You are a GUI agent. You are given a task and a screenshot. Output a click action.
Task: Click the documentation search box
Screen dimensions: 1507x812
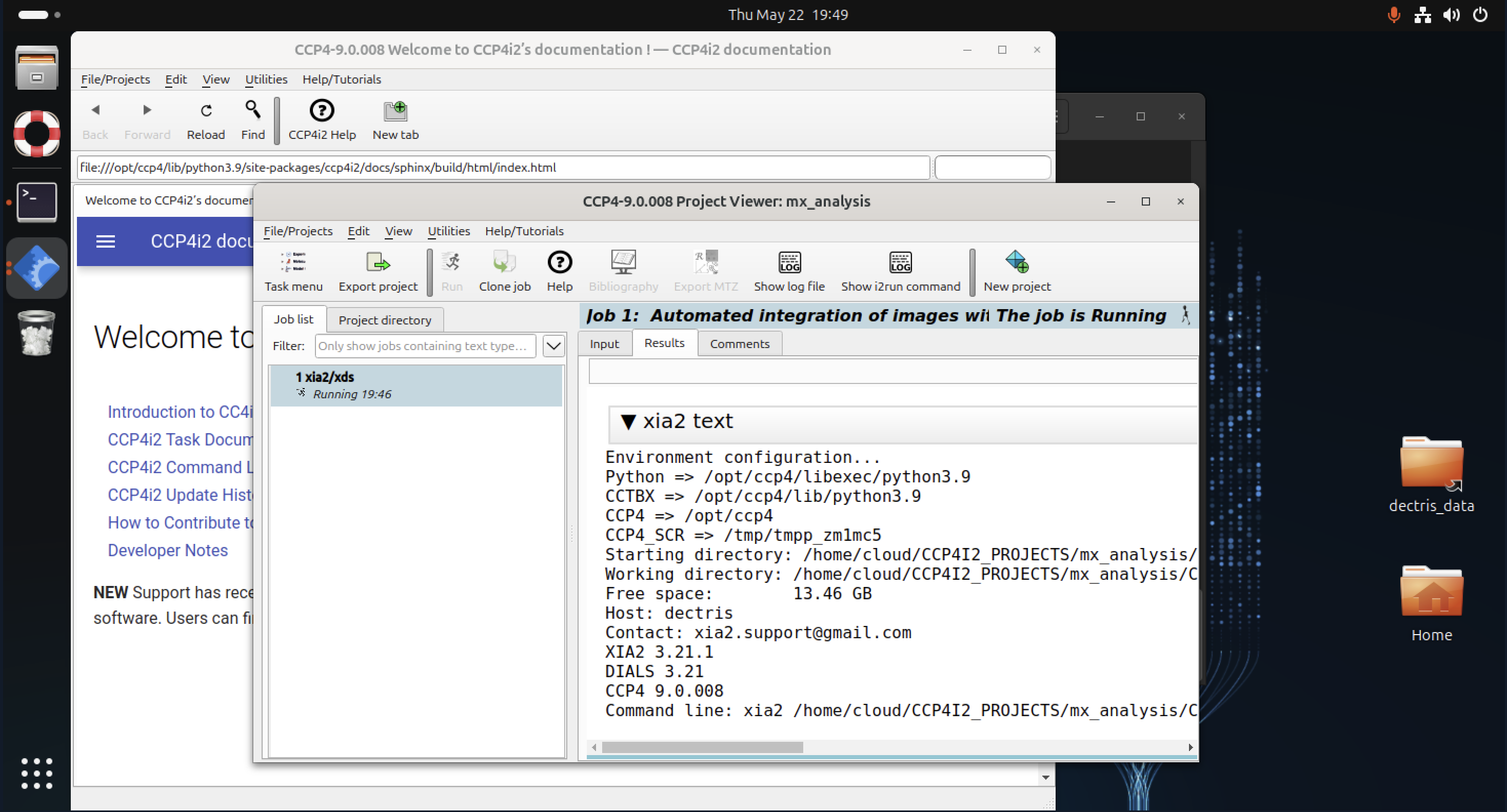[x=992, y=168]
